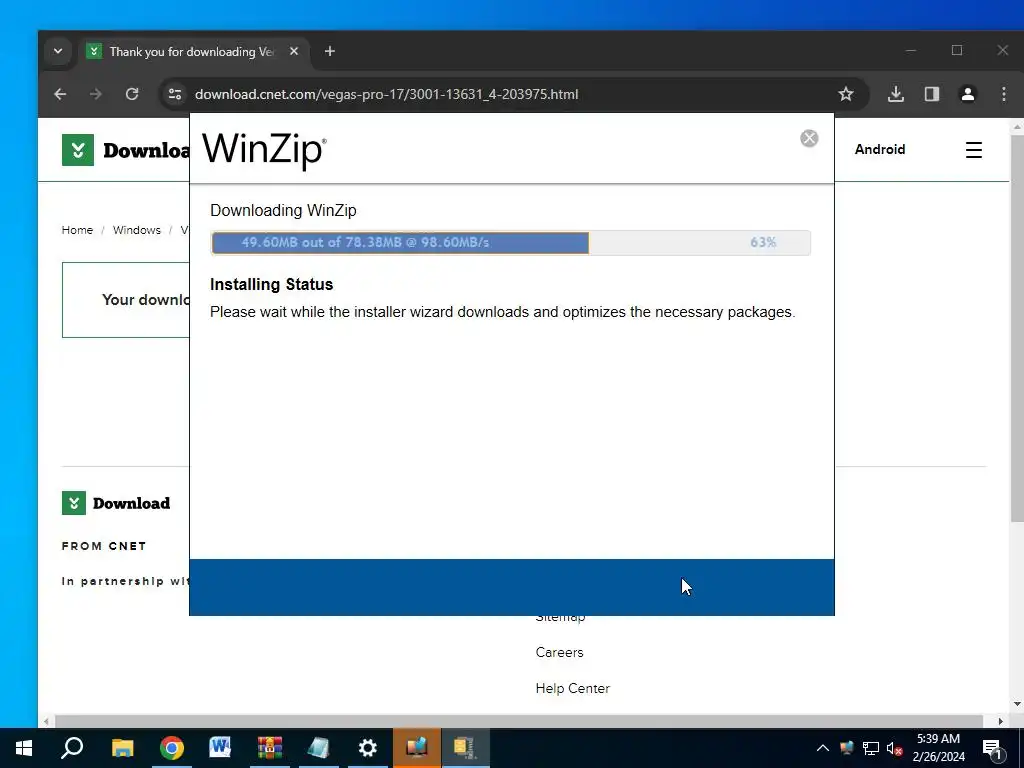Open the Windows Start menu
The height and width of the screenshot is (768, 1024).
24,748
